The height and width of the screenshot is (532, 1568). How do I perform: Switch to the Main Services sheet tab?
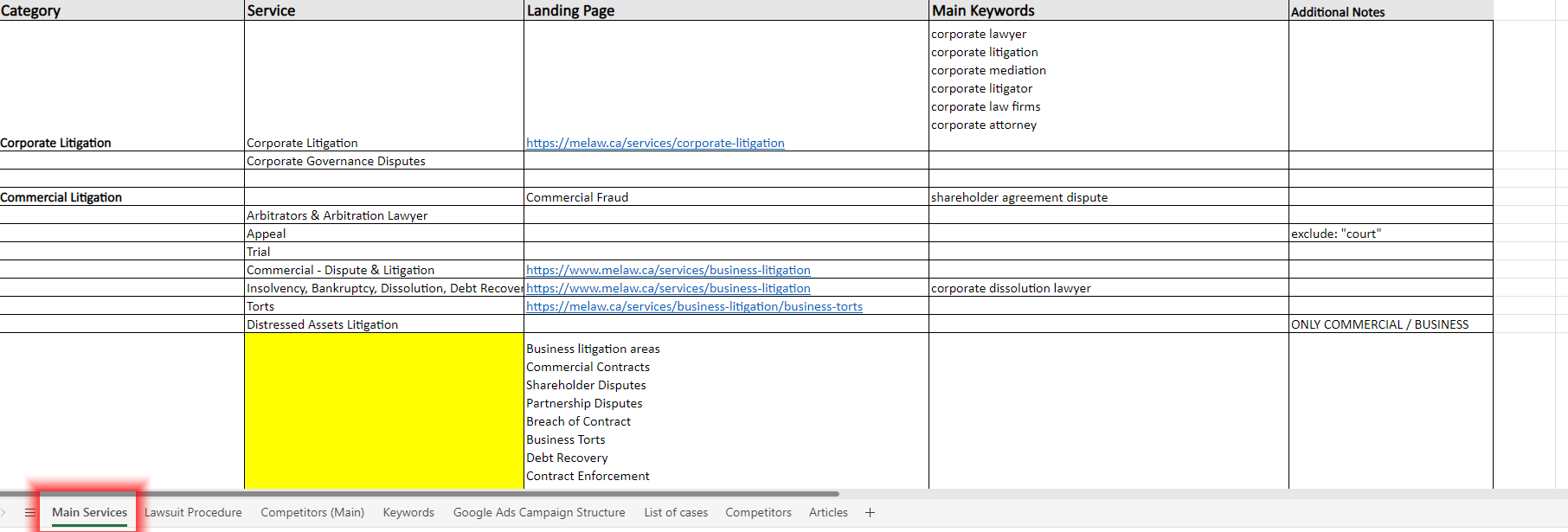coord(89,513)
